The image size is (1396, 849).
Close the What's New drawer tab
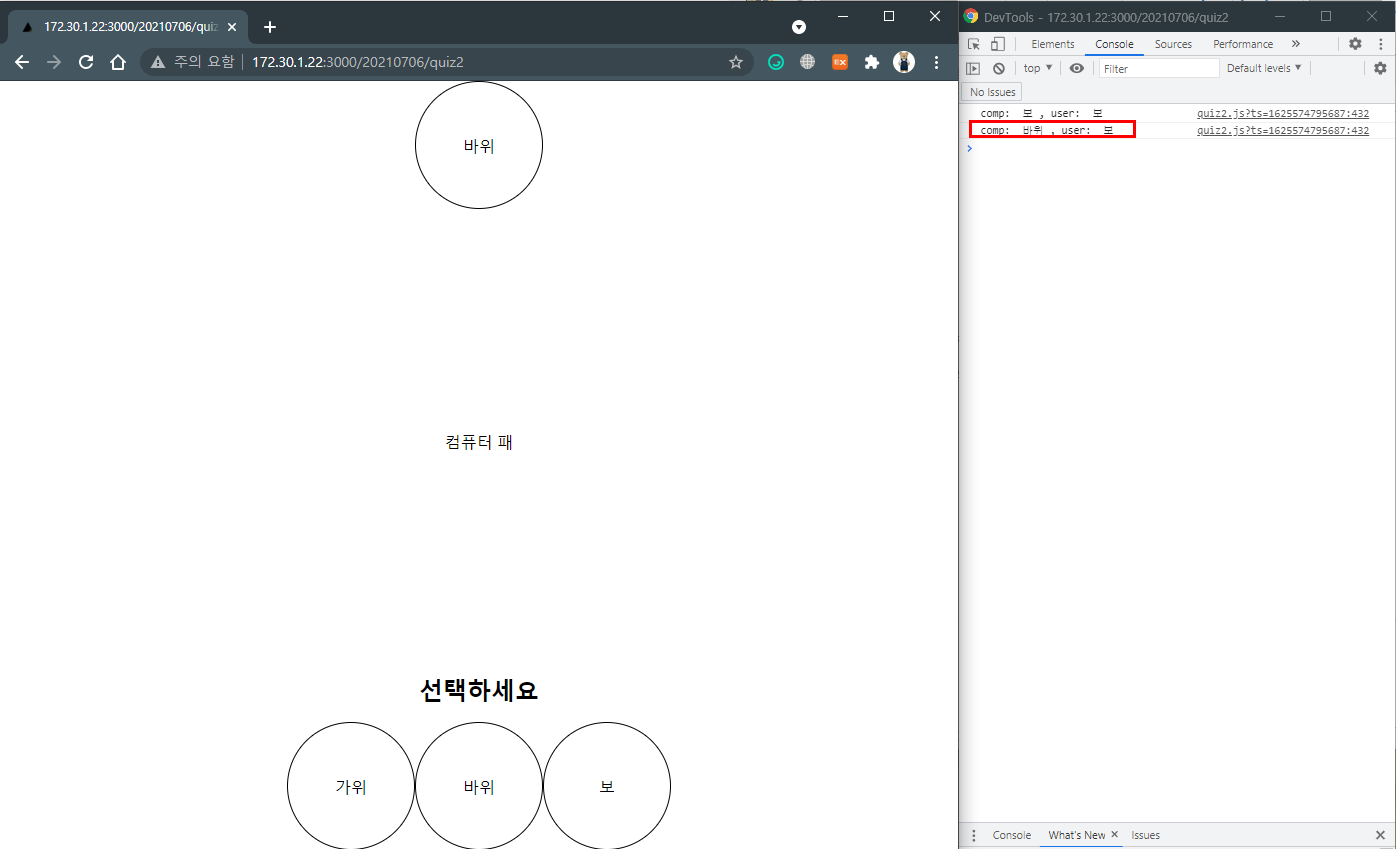[x=1114, y=834]
